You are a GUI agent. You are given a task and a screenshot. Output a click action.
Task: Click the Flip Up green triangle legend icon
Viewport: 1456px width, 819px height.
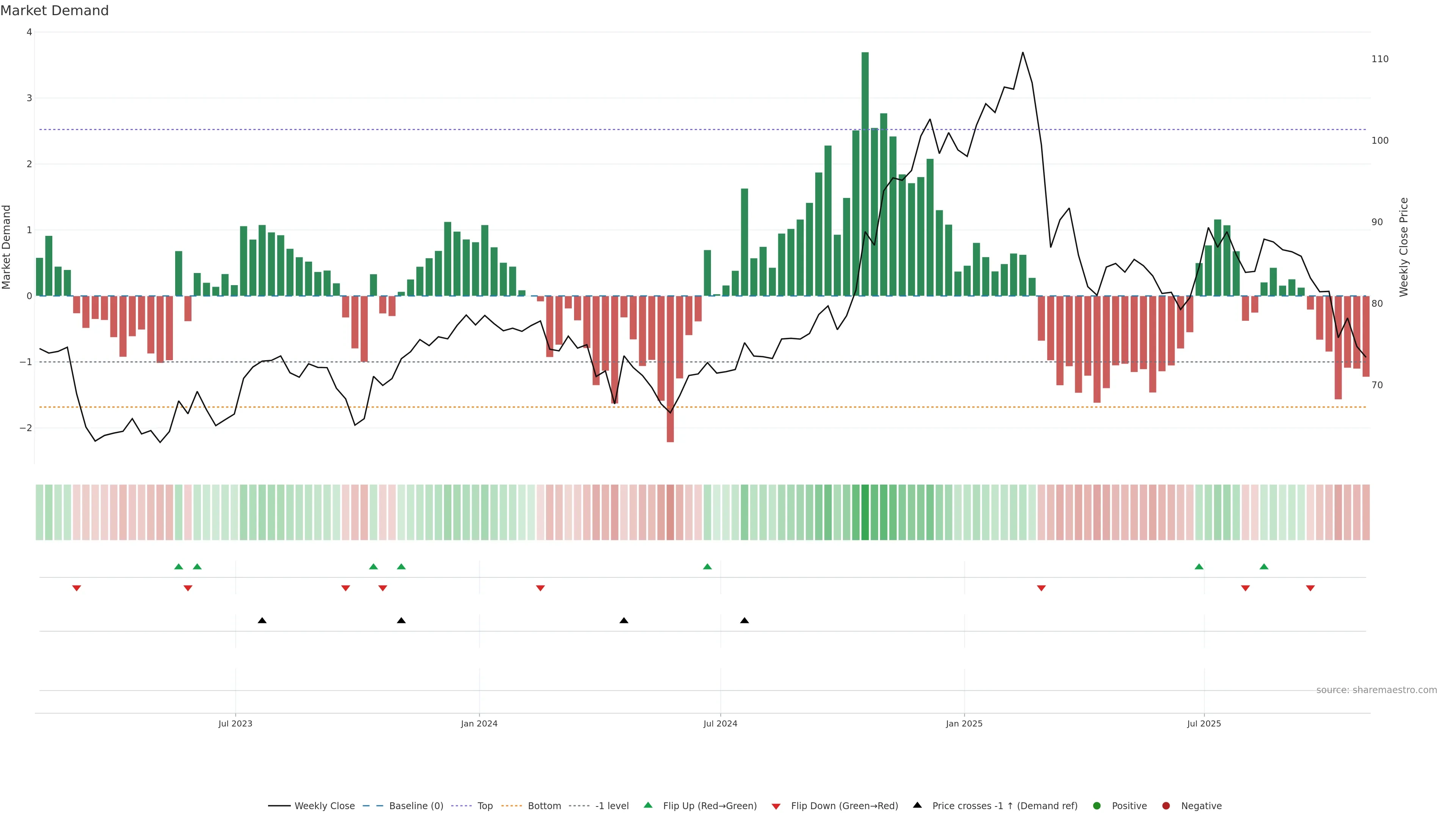648,805
